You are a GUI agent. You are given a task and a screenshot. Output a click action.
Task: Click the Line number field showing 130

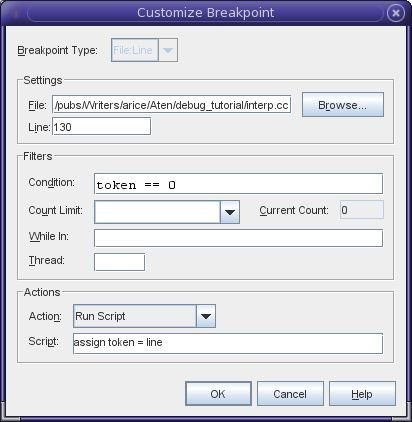click(101, 127)
